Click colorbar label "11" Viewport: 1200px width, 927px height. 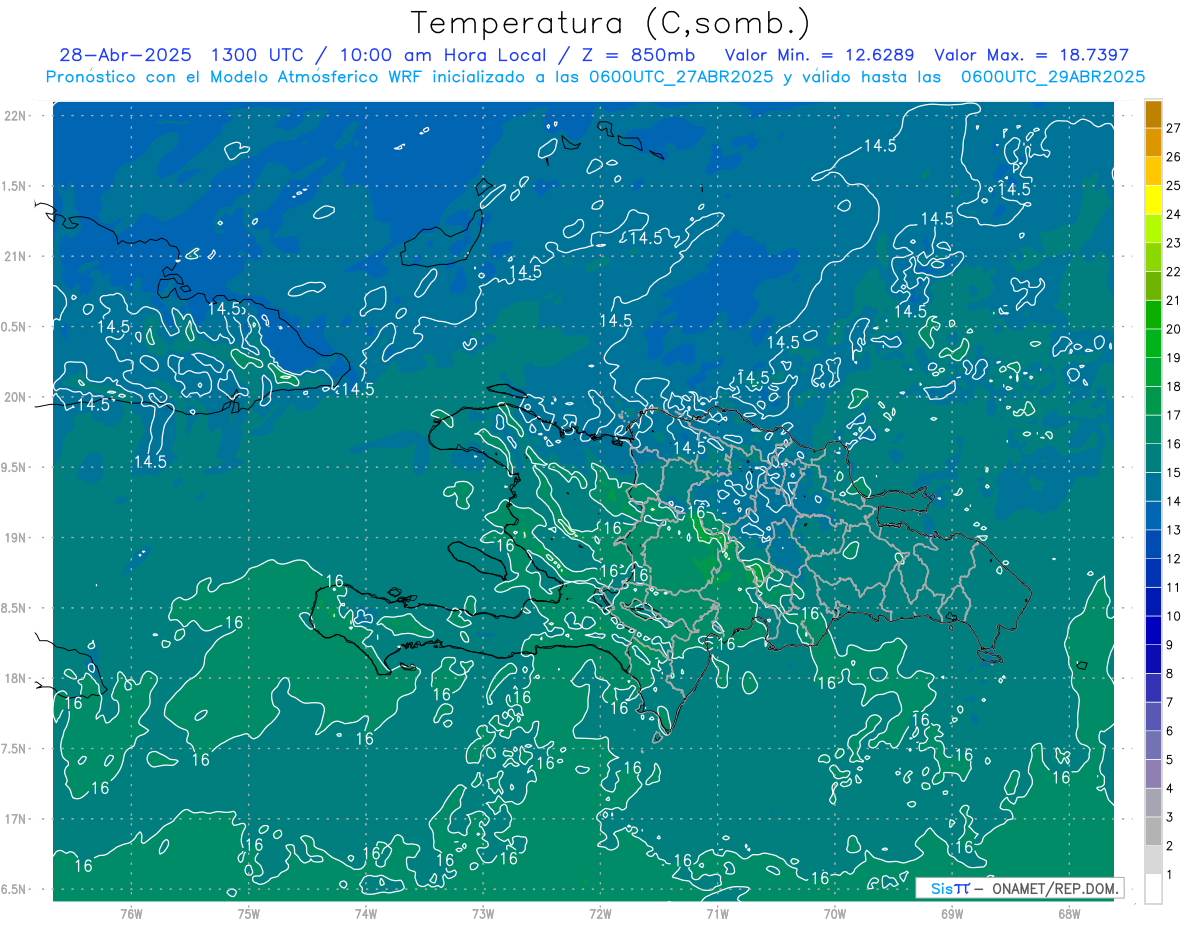pyautogui.click(x=1174, y=588)
